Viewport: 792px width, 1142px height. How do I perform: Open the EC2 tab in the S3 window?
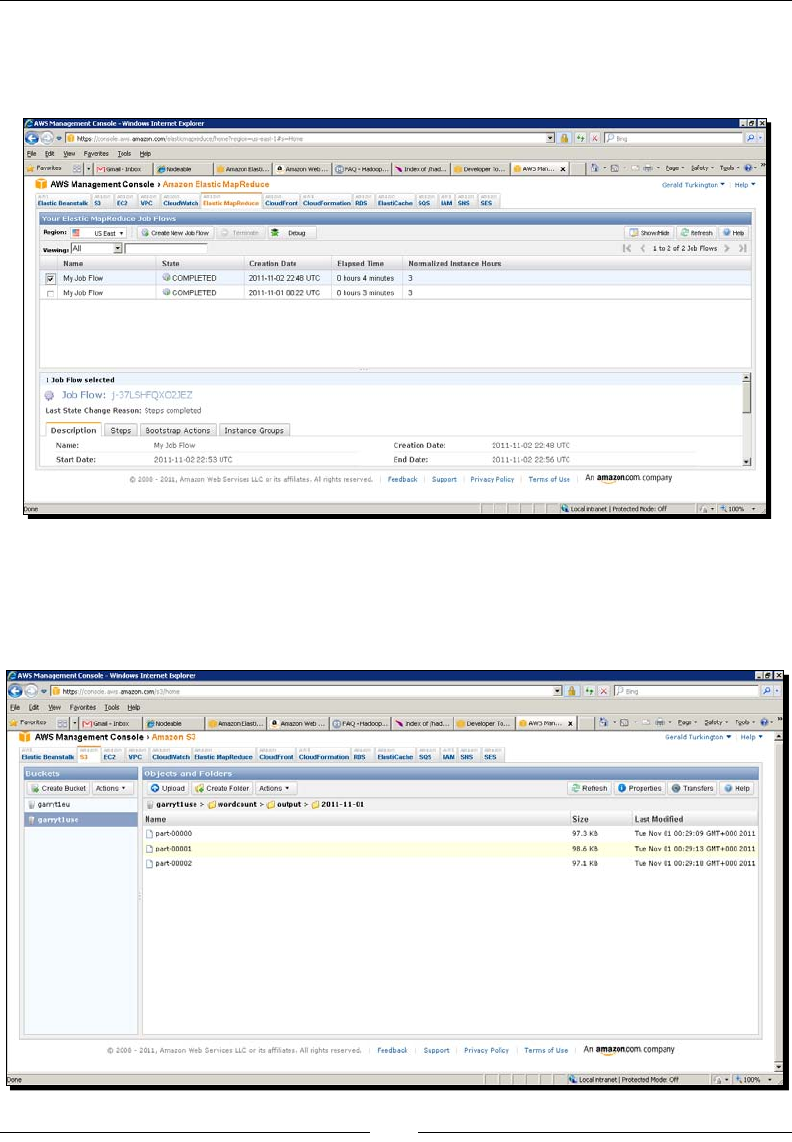[x=109, y=756]
